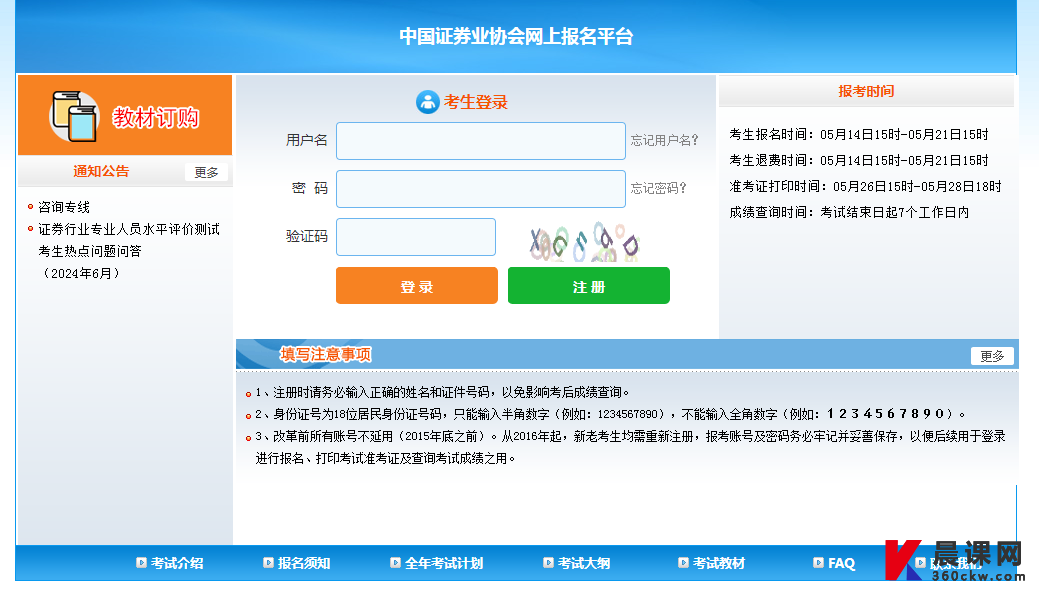Click 更多 in the 填写注意事项 header
The image size is (1039, 599).
[992, 356]
